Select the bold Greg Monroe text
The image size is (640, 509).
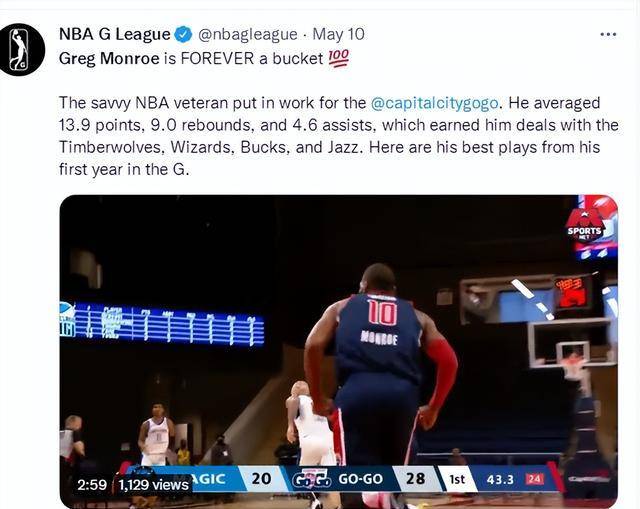click(x=109, y=58)
